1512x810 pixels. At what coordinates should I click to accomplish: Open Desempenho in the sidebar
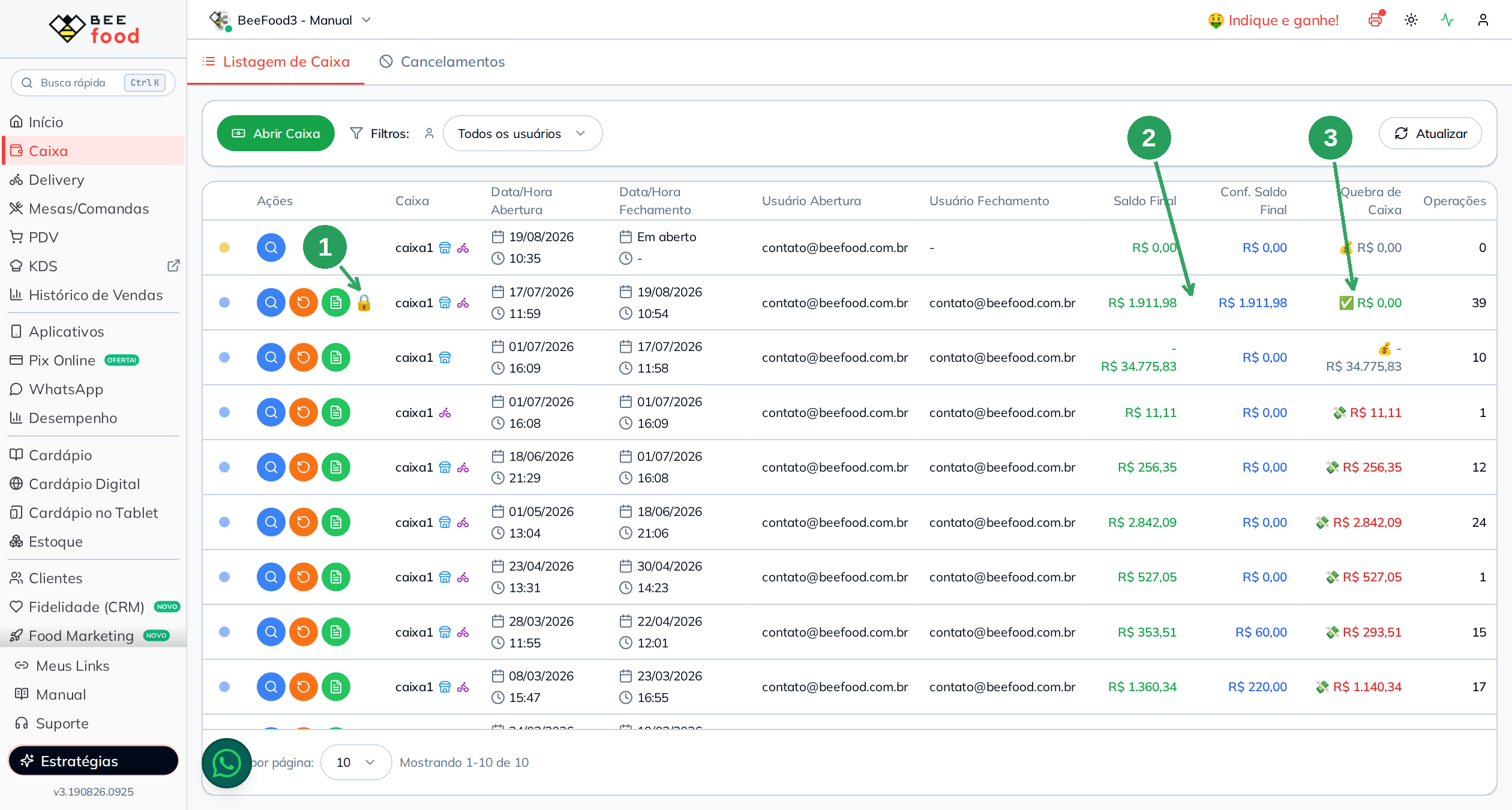93,418
